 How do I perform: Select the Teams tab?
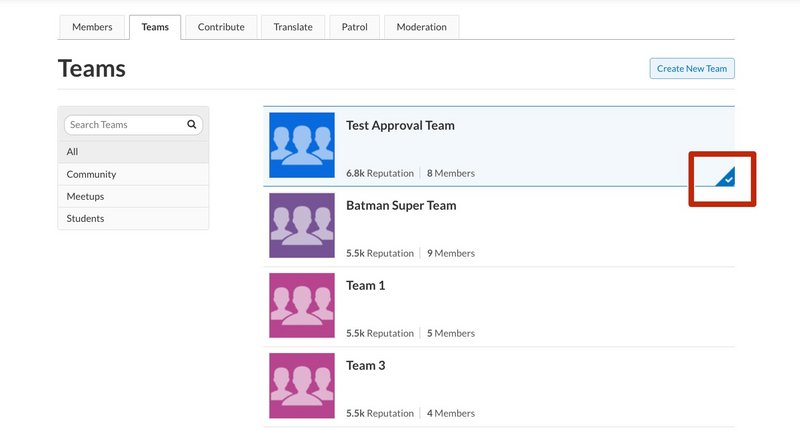click(x=155, y=27)
